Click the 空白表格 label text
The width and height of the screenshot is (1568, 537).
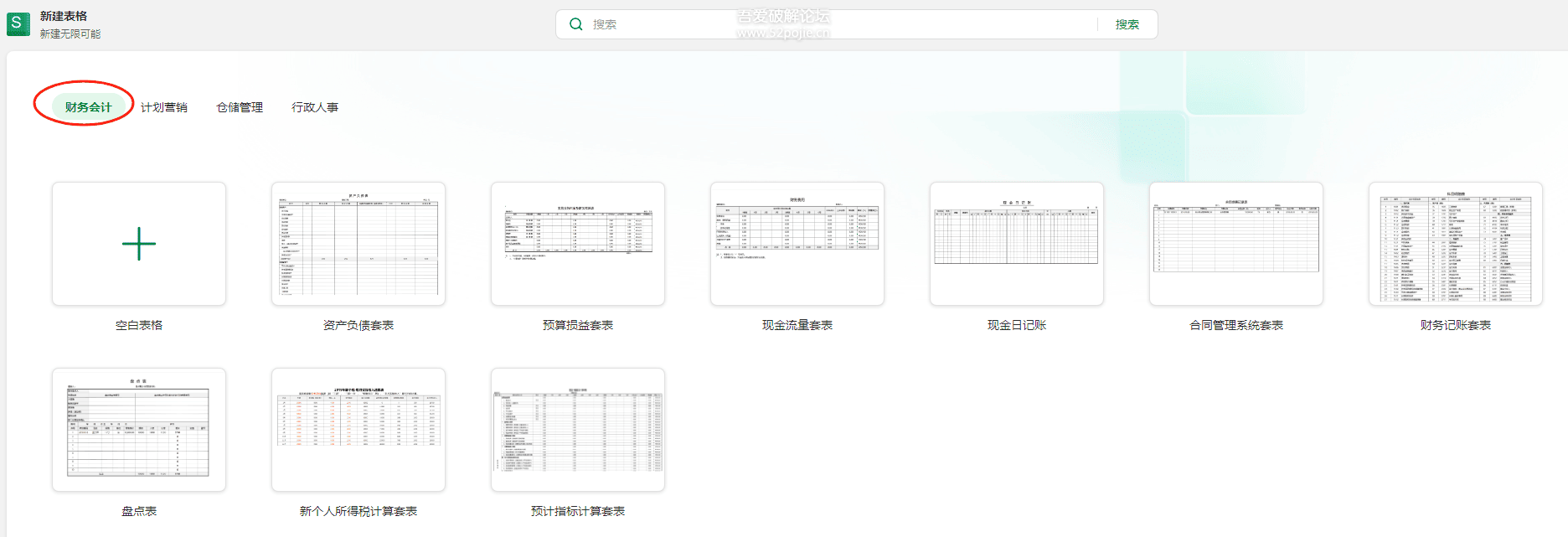point(139,325)
